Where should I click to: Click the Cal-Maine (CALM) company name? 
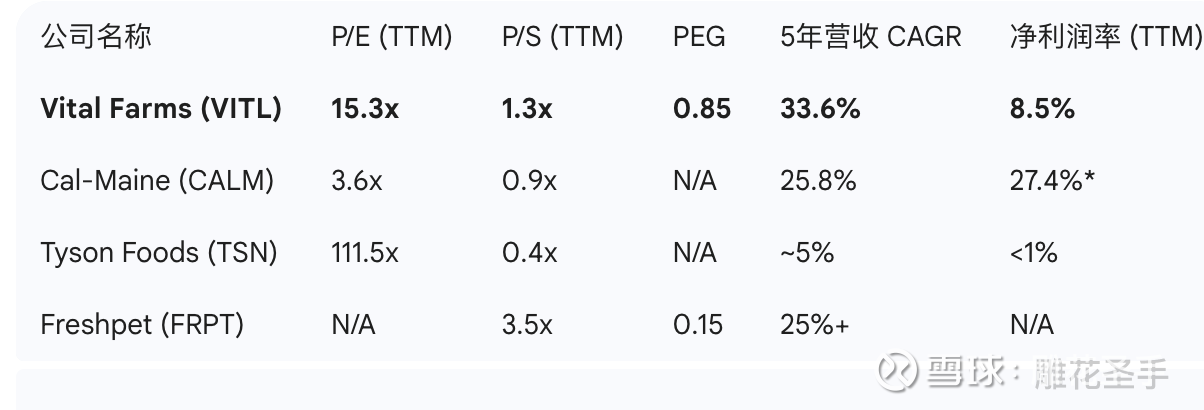[157, 181]
